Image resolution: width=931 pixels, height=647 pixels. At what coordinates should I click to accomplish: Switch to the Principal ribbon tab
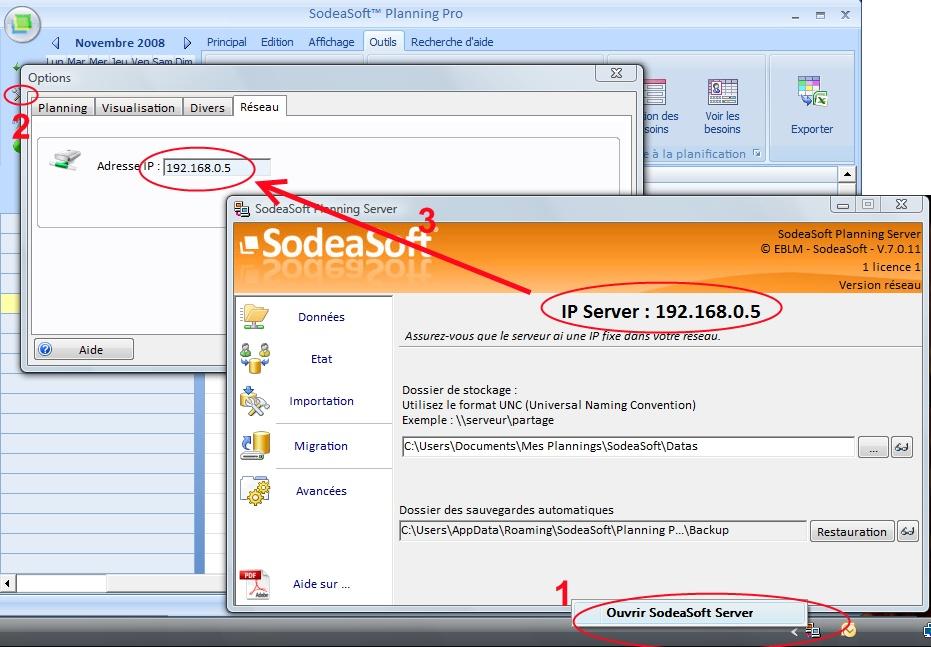(226, 42)
